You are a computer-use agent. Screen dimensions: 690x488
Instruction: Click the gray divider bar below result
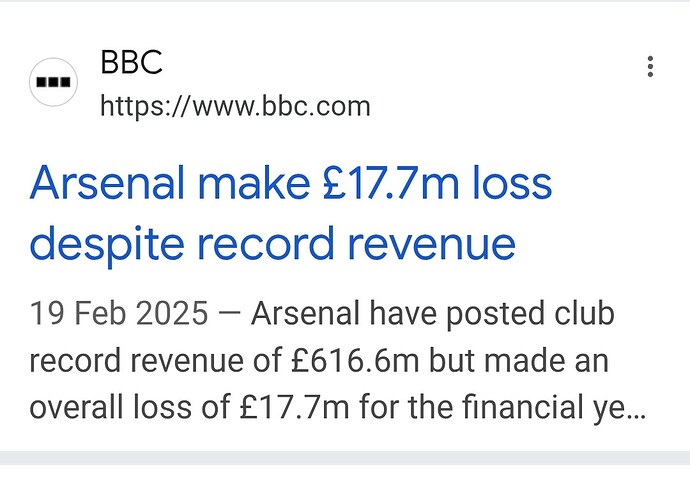tap(345, 458)
